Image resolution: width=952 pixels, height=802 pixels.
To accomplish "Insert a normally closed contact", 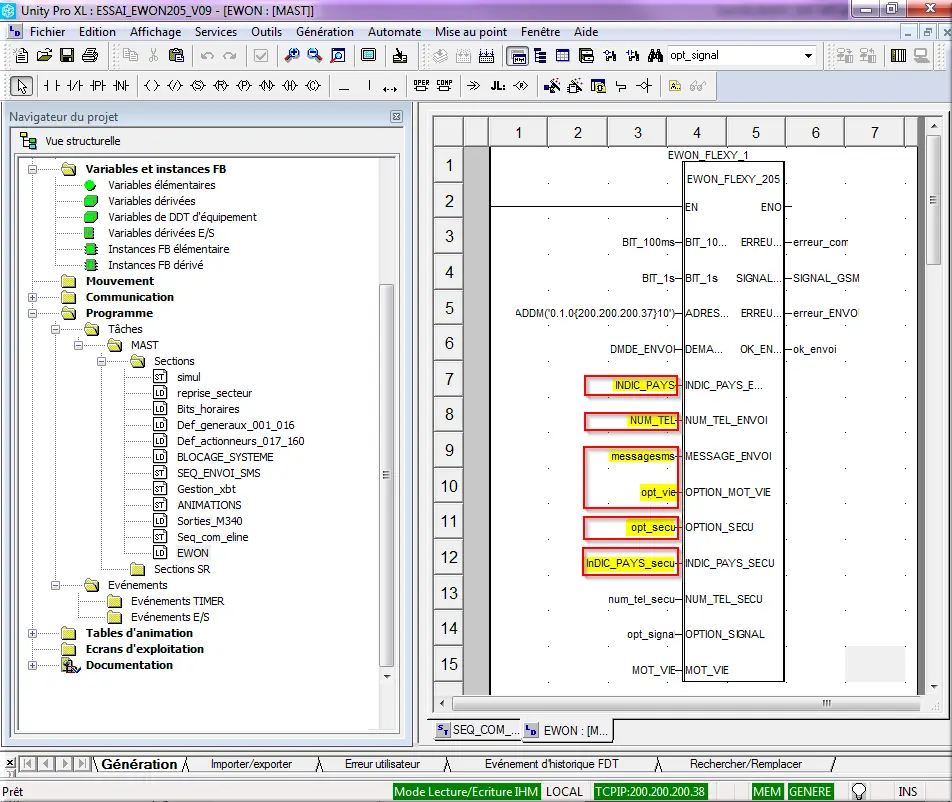I will 75,86.
